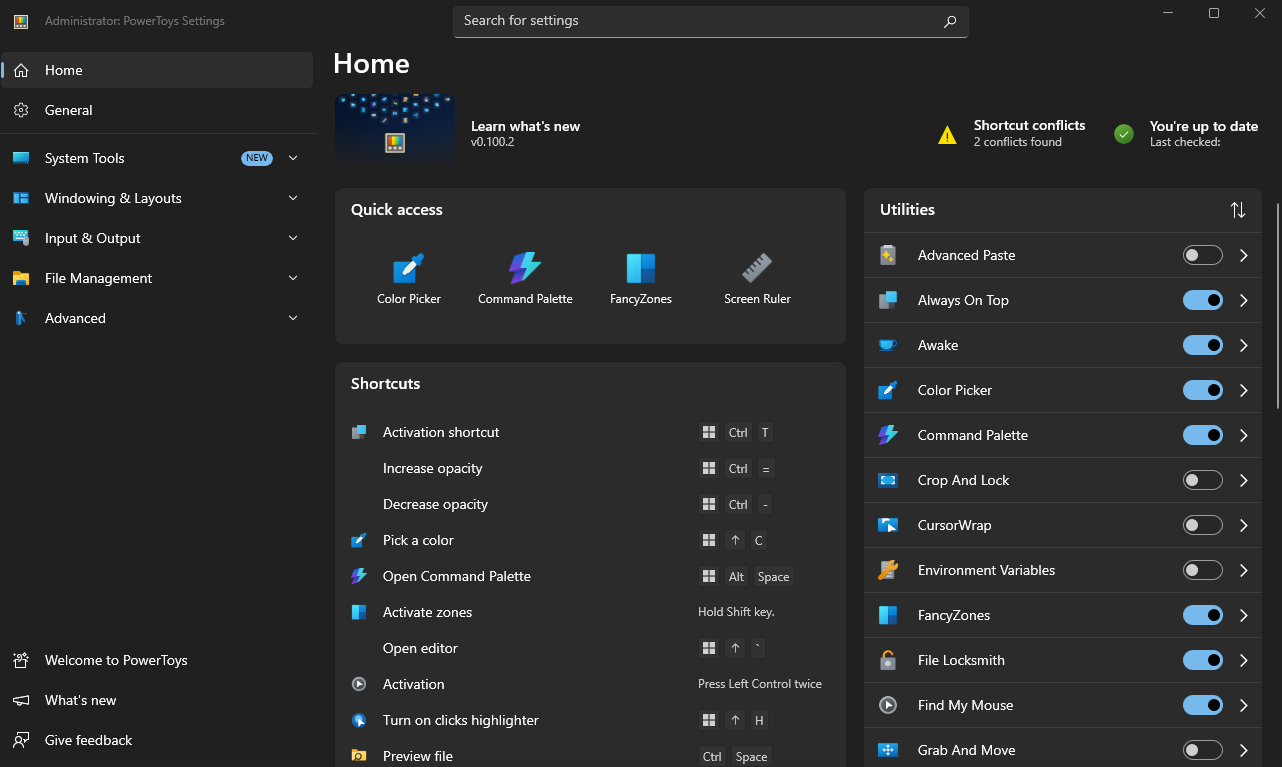Click the Activation shortcut icon in Shortcuts

[359, 432]
